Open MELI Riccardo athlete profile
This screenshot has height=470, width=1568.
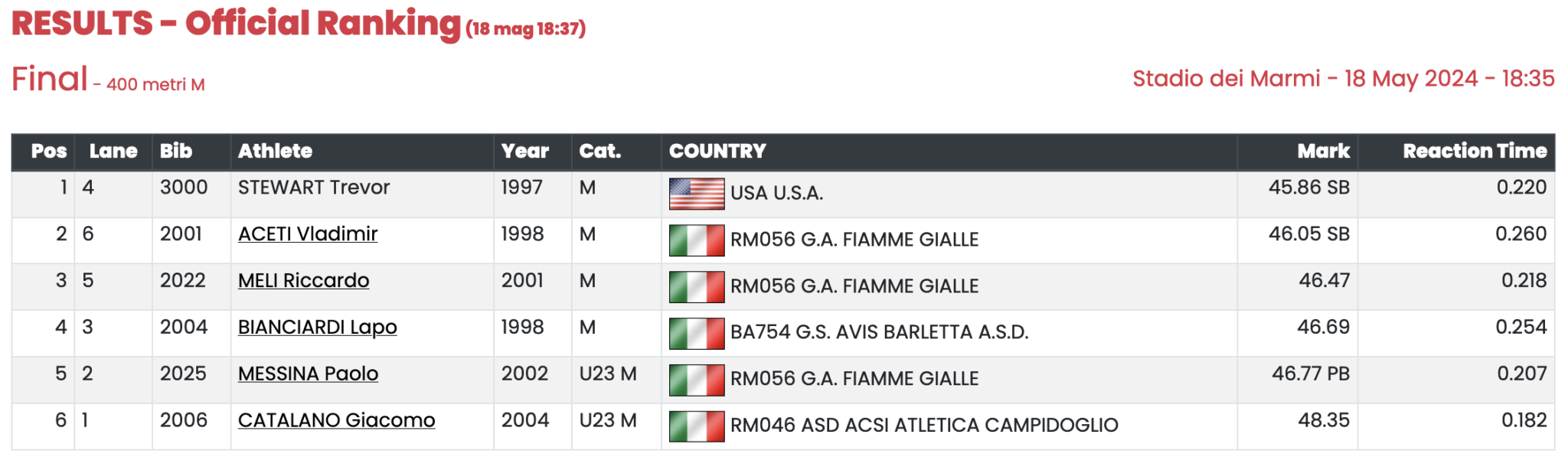click(303, 281)
